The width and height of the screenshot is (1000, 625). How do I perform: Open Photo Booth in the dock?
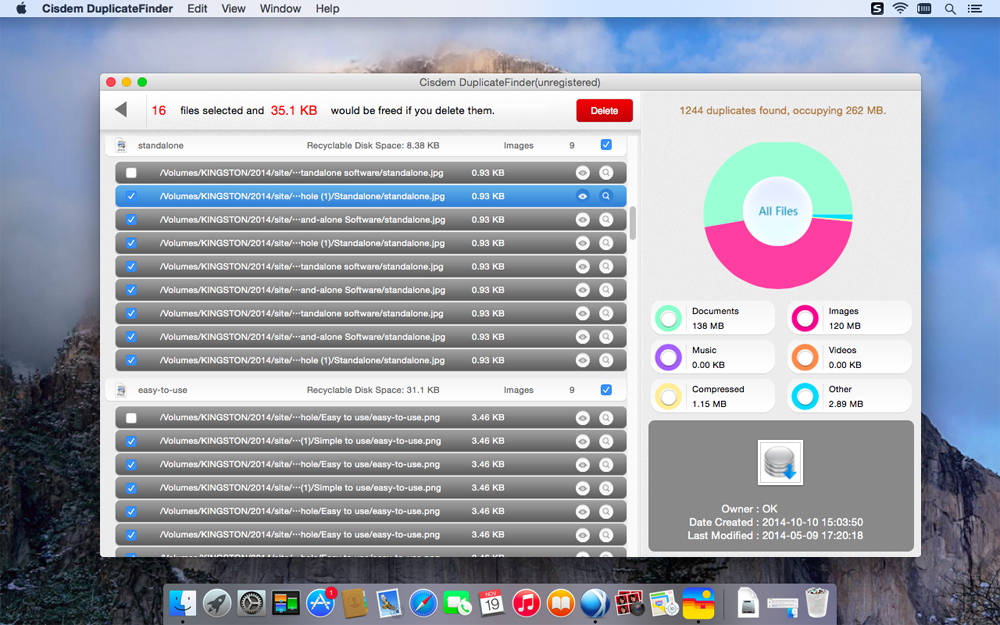click(629, 602)
